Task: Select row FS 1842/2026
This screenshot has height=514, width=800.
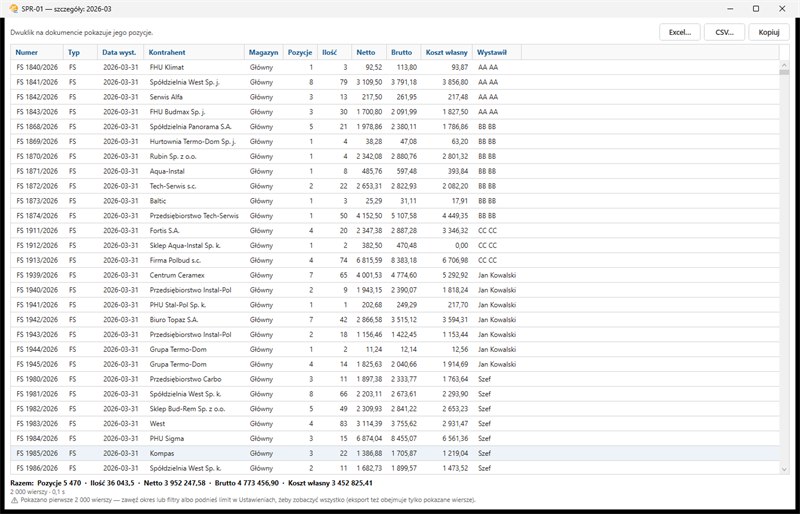Action: tap(395, 96)
